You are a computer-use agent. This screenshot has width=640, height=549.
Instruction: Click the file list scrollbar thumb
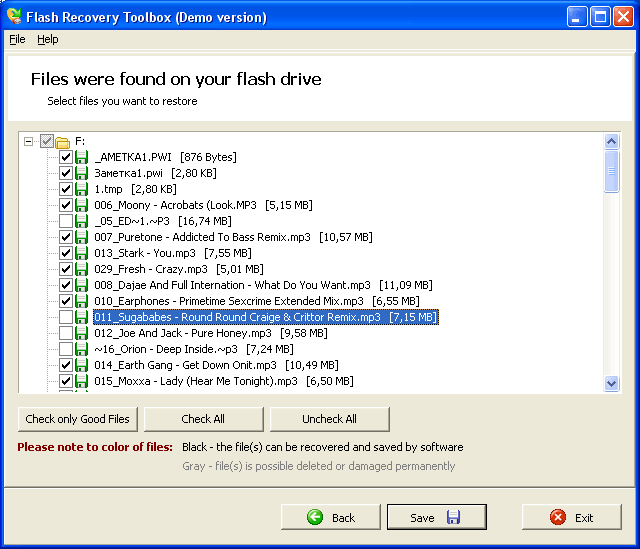click(611, 171)
